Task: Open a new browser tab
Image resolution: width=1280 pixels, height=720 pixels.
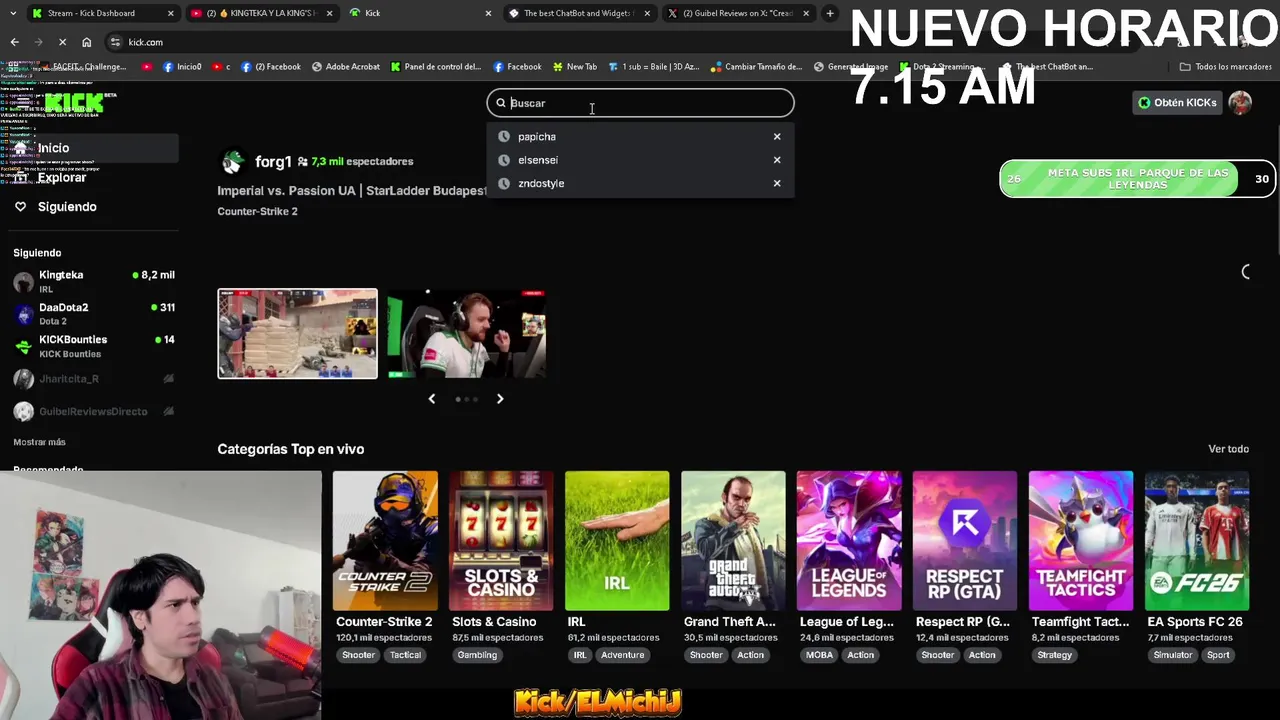Action: (x=830, y=13)
